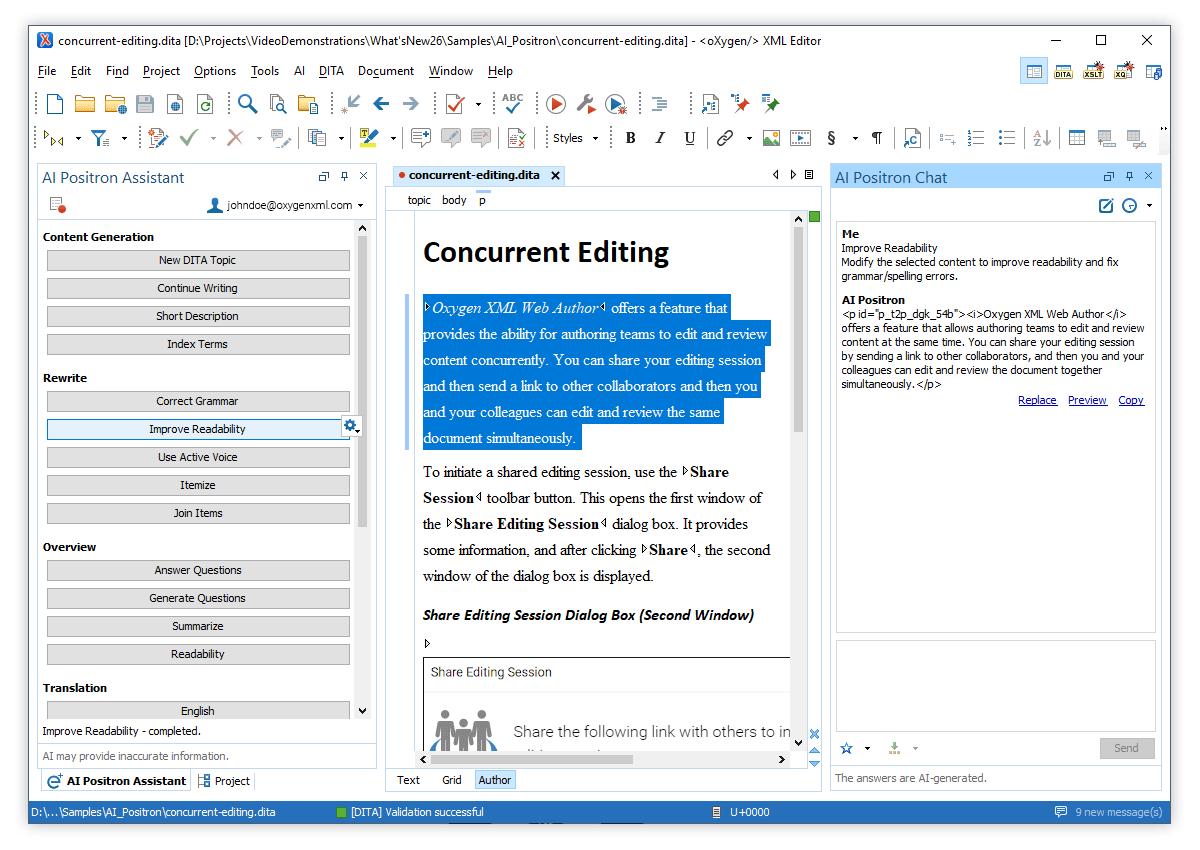Switch to the XSLT Debugger perspective
Image resolution: width=1200 pixels, height=850 pixels.
pyautogui.click(x=1094, y=72)
